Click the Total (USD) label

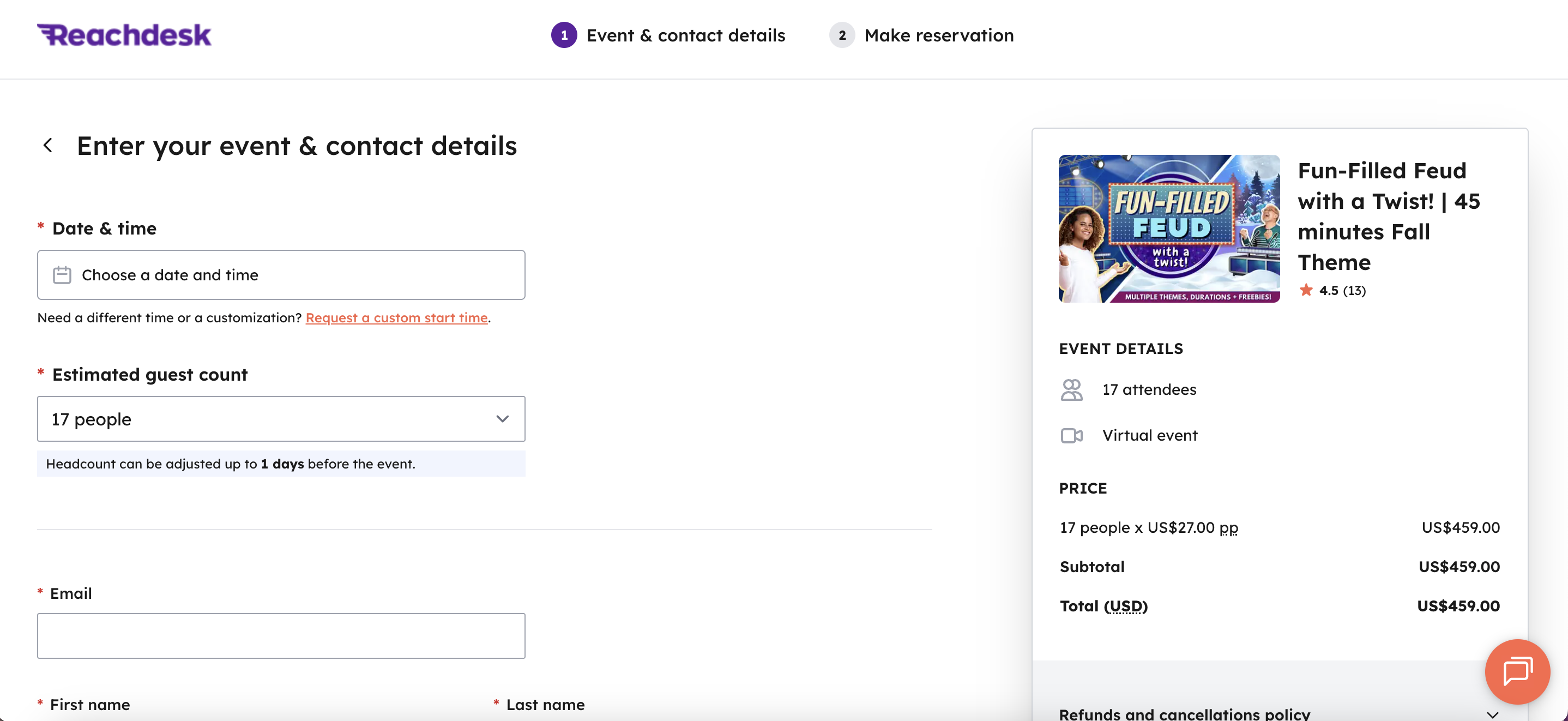coord(1103,606)
